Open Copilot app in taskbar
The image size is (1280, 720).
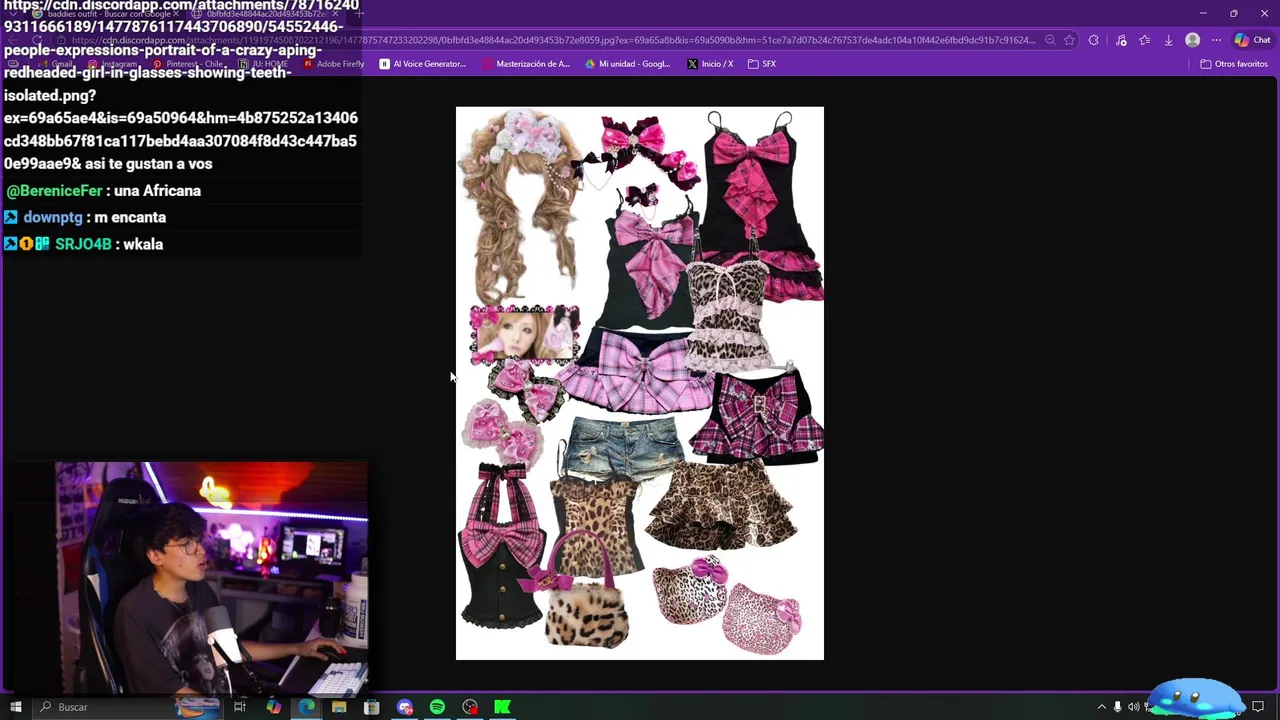(273, 707)
